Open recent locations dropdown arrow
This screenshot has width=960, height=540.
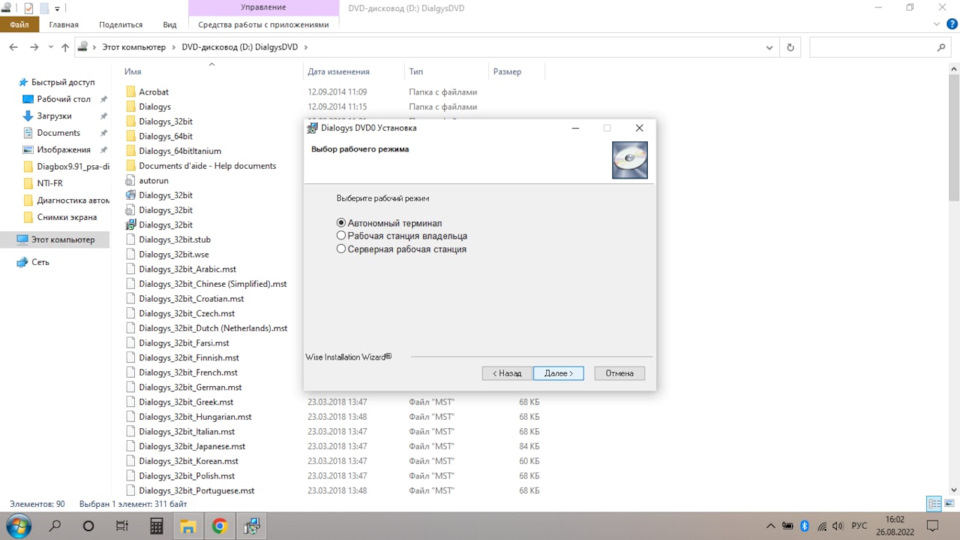pyautogui.click(x=50, y=47)
